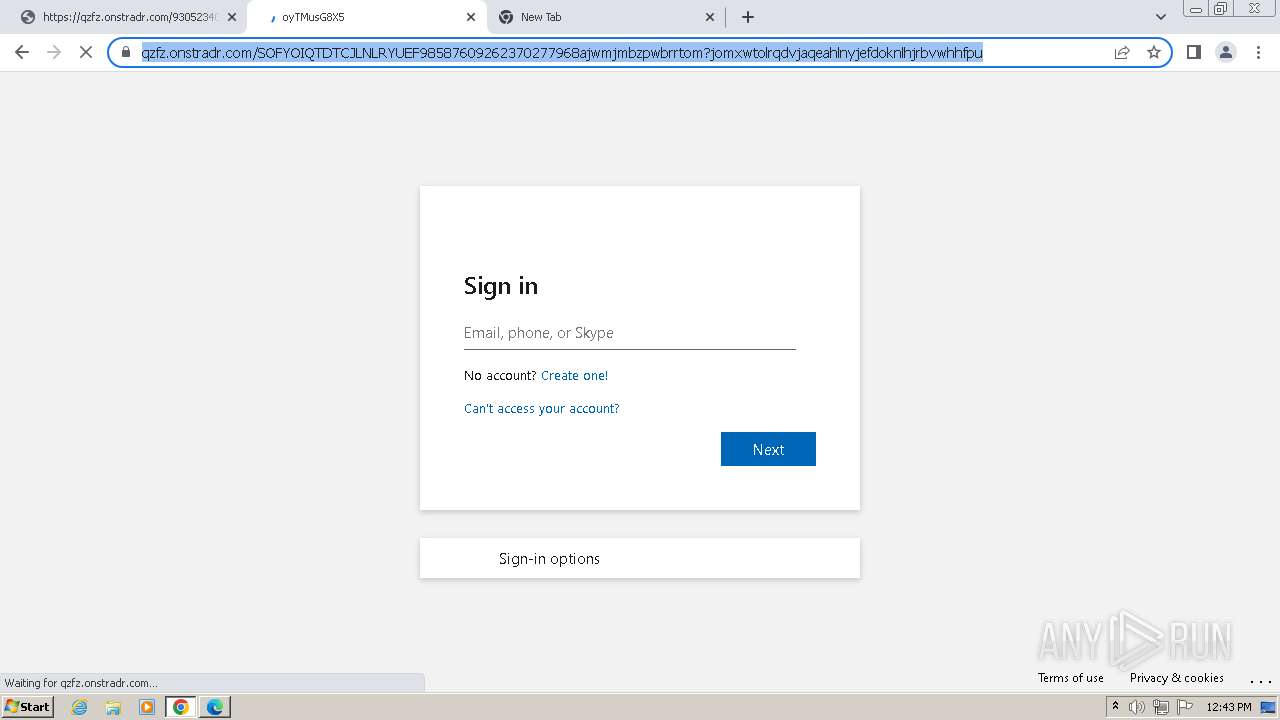Open the Action Center flag icon
Image resolution: width=1280 pixels, height=720 pixels.
pos(1186,707)
